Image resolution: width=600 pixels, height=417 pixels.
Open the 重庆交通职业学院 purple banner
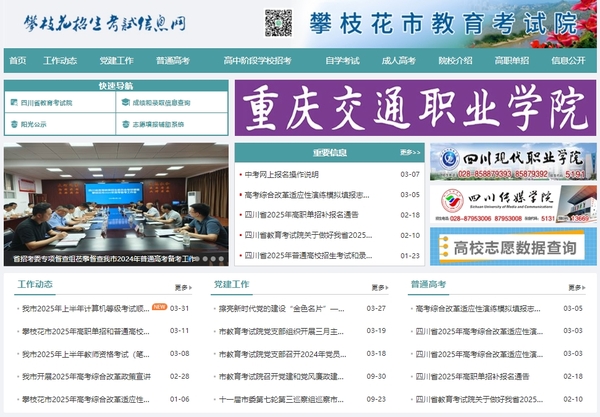click(416, 108)
